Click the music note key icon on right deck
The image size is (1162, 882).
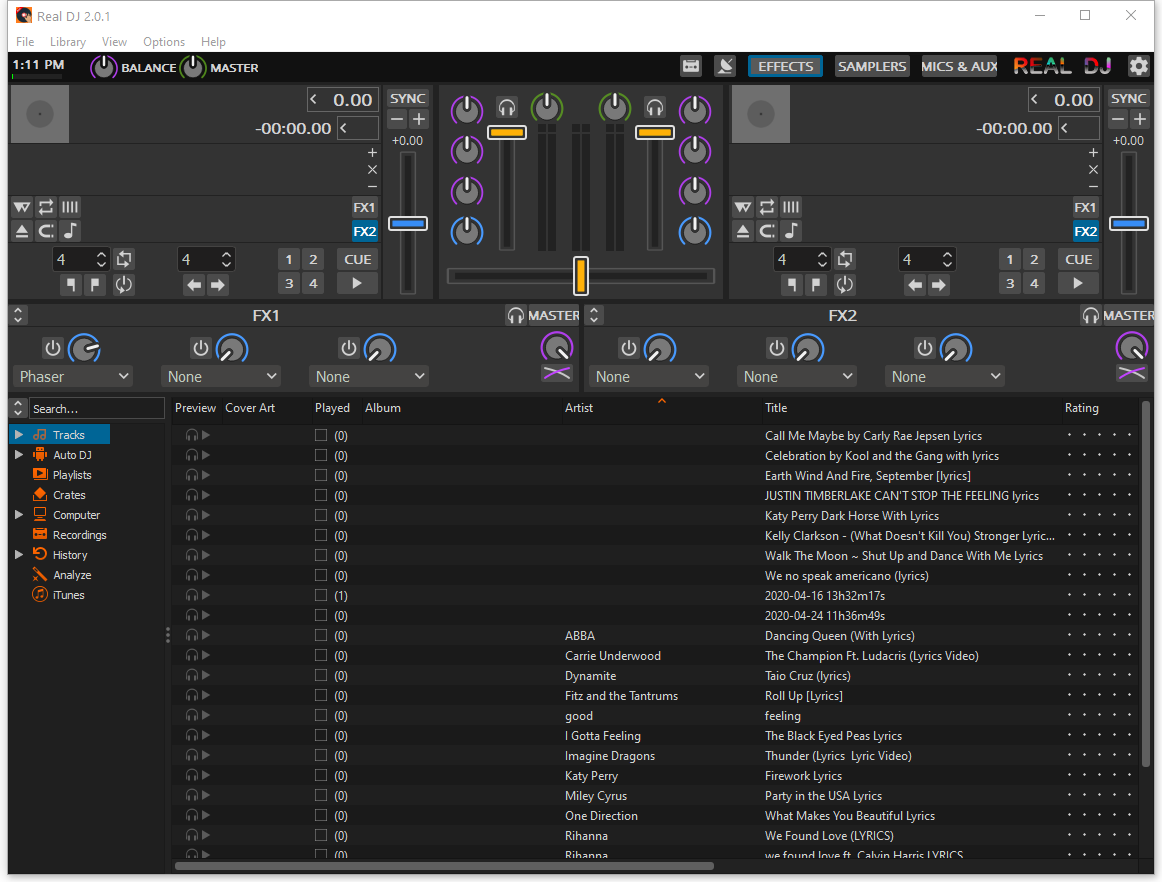click(x=790, y=230)
